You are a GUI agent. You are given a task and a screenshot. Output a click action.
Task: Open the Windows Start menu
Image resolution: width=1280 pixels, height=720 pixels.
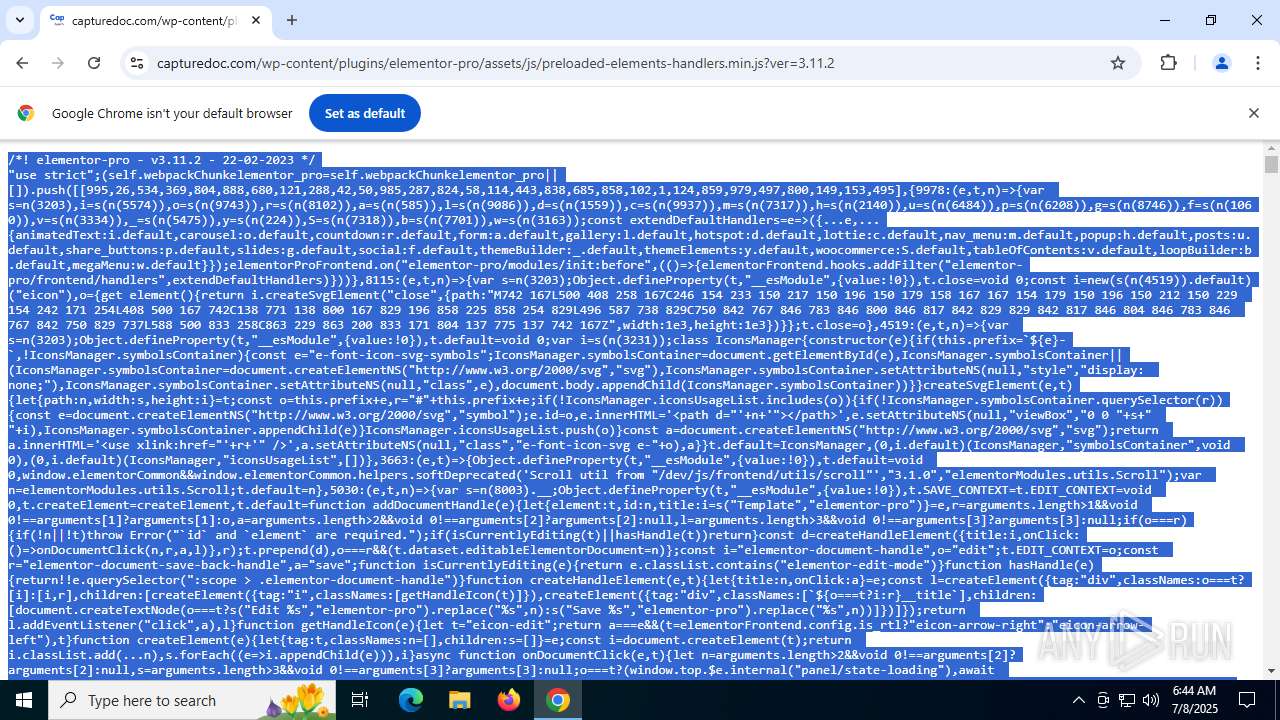[x=23, y=700]
